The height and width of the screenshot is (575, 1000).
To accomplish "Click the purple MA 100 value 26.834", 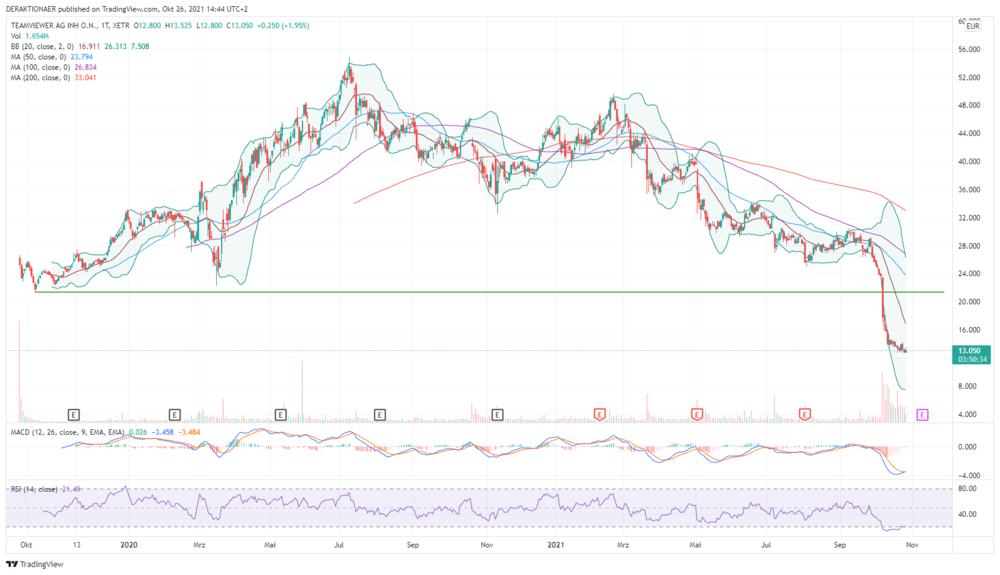I will click(85, 68).
